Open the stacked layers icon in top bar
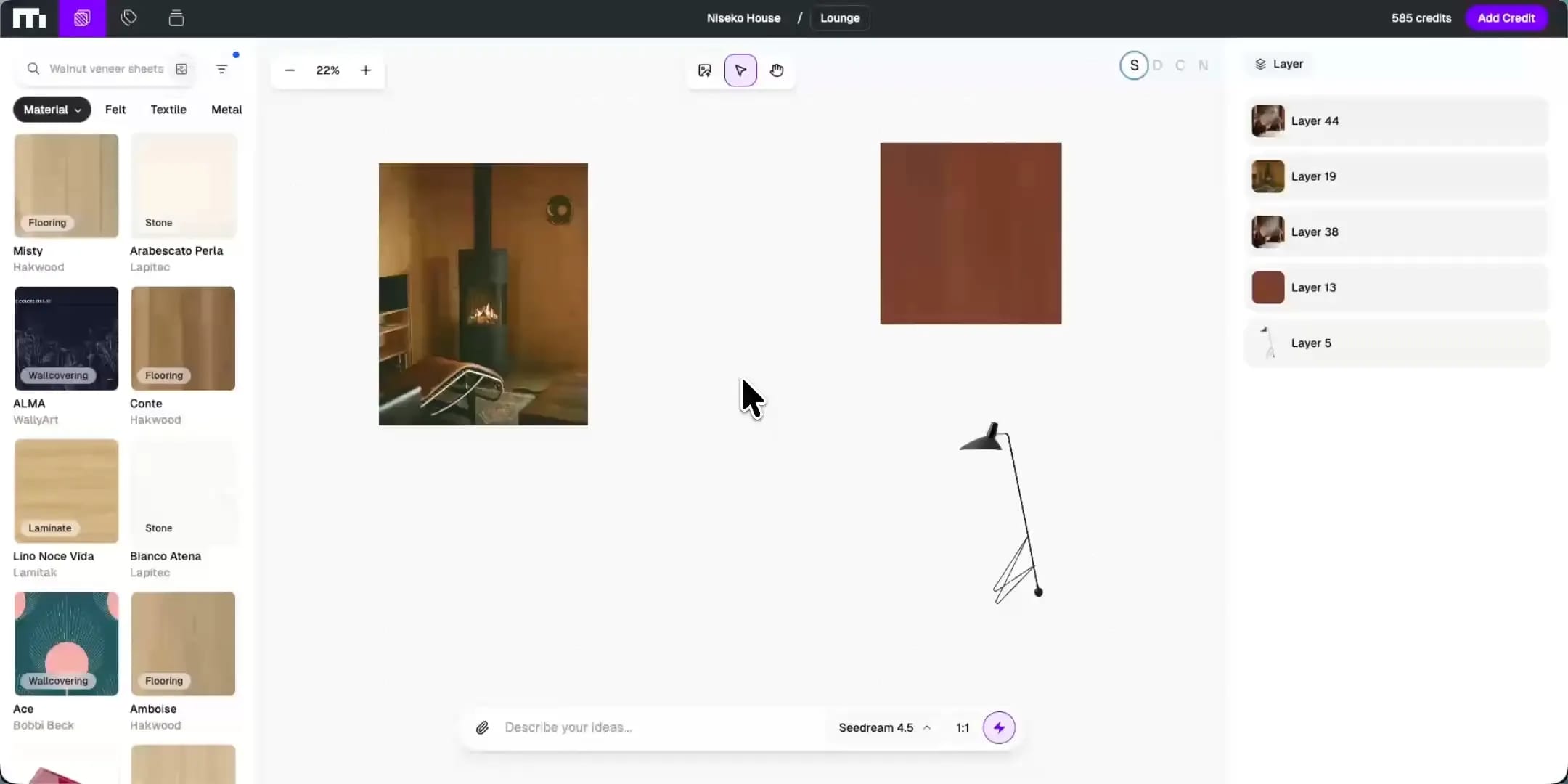Image resolution: width=1568 pixels, height=784 pixels. [x=176, y=18]
